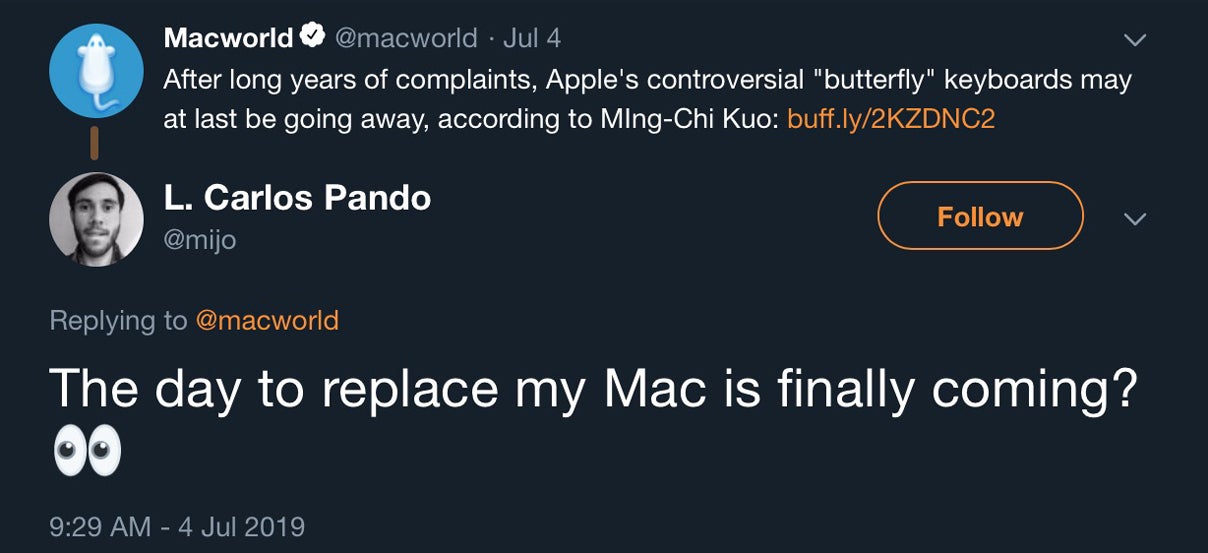Click the @macworld handle in tweet header
This screenshot has height=553, width=1208.
[x=405, y=39]
